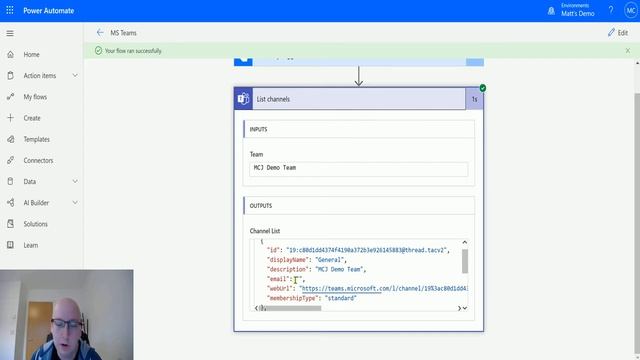Go to Home in the sidebar
Screen dimensions: 640x360
click(31, 55)
